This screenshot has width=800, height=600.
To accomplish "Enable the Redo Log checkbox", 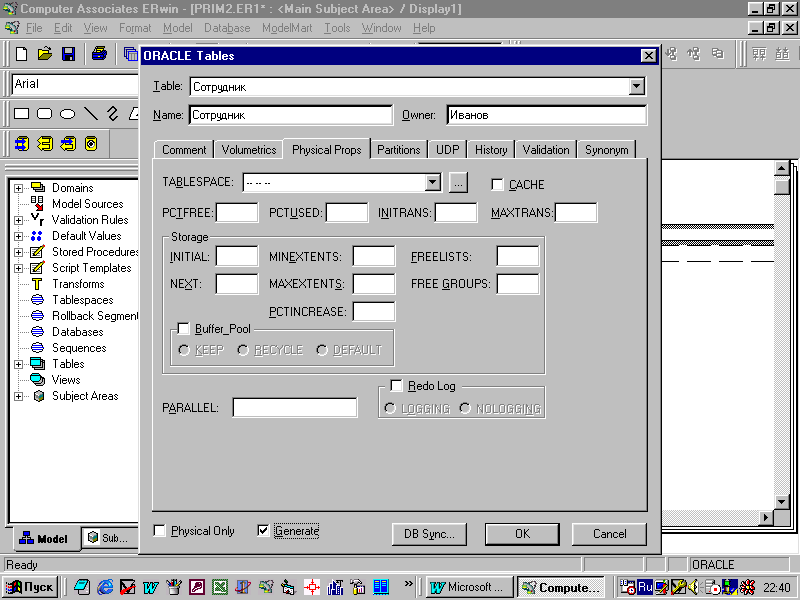I will (396, 386).
